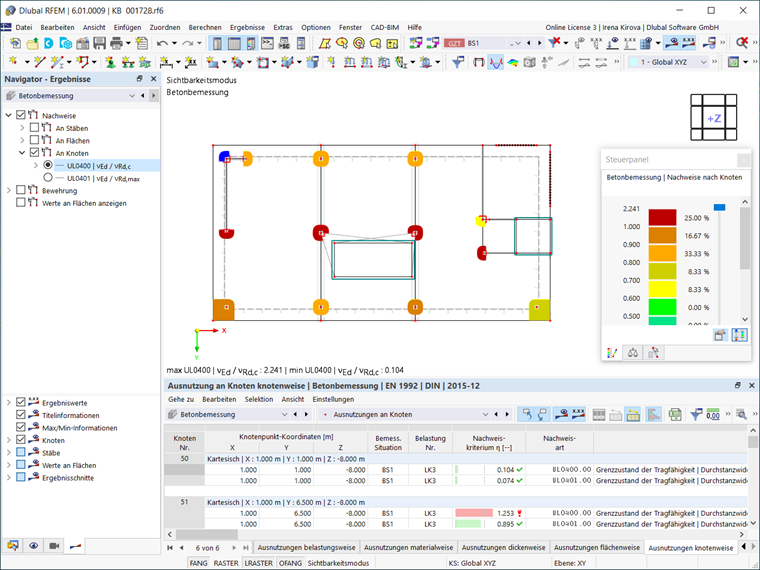Click the Save (floppy disk) toolbar icon
Image resolution: width=760 pixels, height=570 pixels.
pyautogui.click(x=99, y=43)
